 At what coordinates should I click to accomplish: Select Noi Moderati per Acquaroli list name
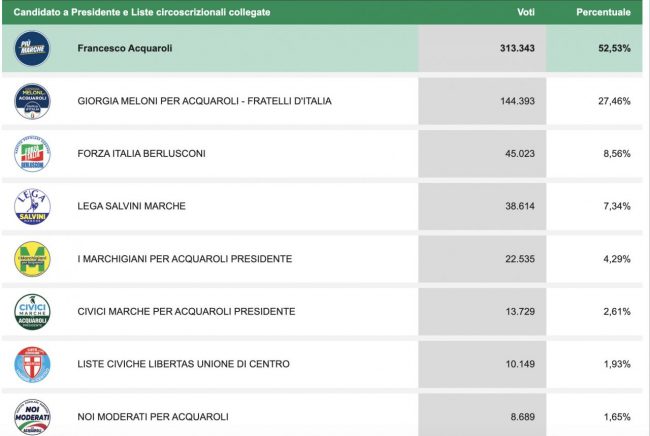153,416
